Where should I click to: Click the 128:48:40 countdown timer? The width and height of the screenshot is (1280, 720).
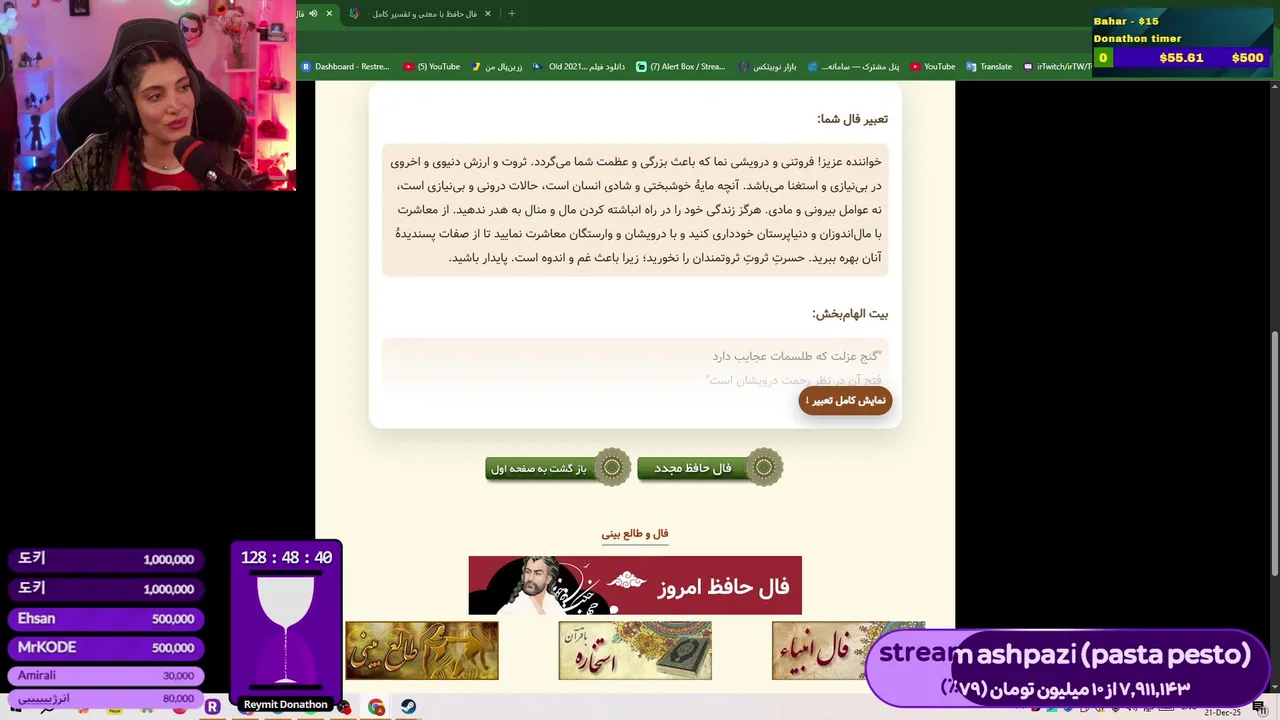click(x=287, y=558)
